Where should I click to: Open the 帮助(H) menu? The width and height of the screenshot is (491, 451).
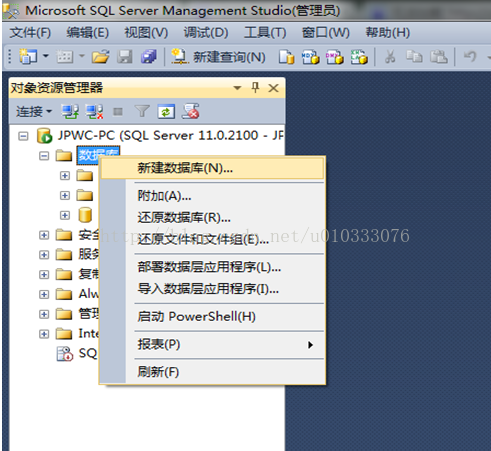tap(388, 33)
